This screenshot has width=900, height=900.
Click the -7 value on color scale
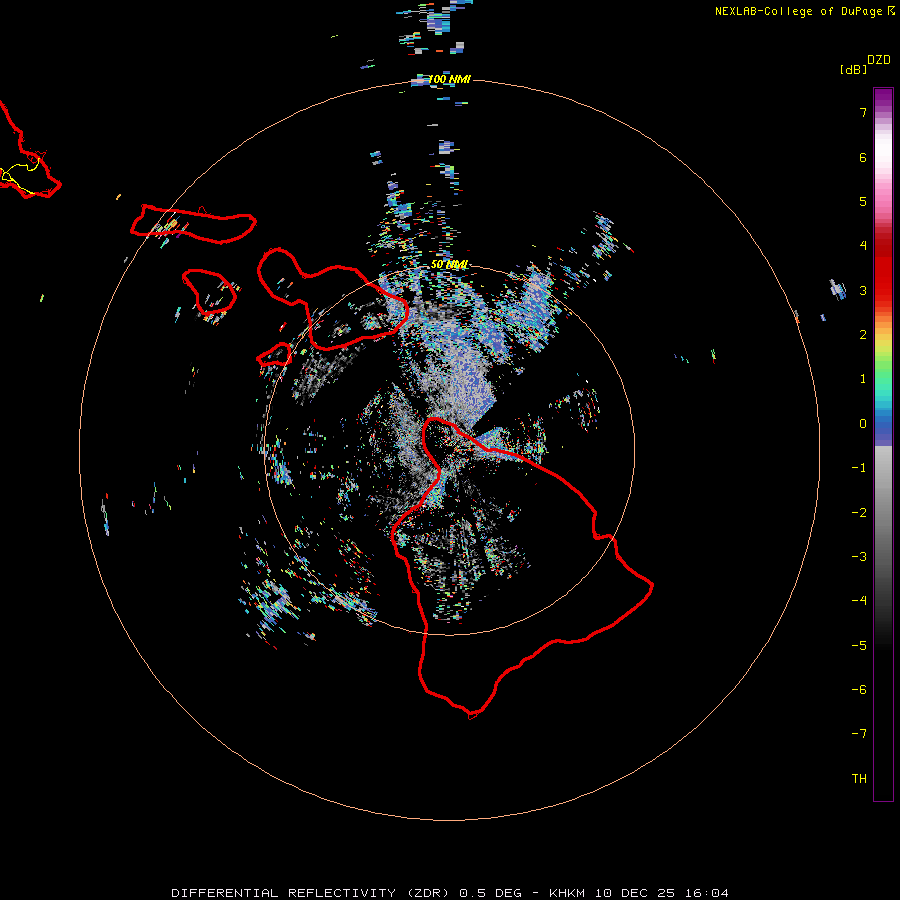(x=859, y=734)
